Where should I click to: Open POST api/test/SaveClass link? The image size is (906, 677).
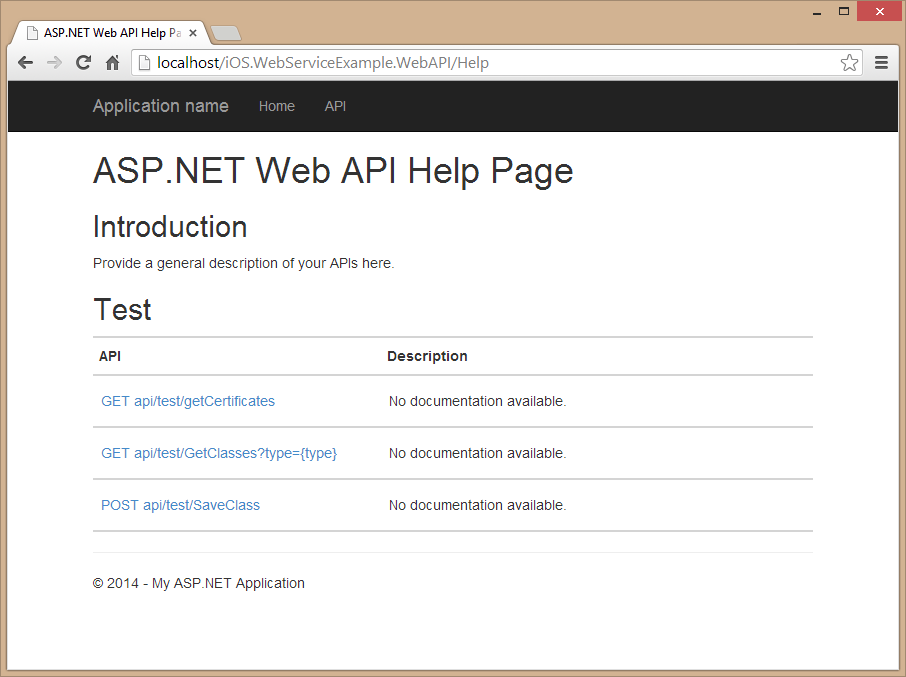pyautogui.click(x=180, y=505)
